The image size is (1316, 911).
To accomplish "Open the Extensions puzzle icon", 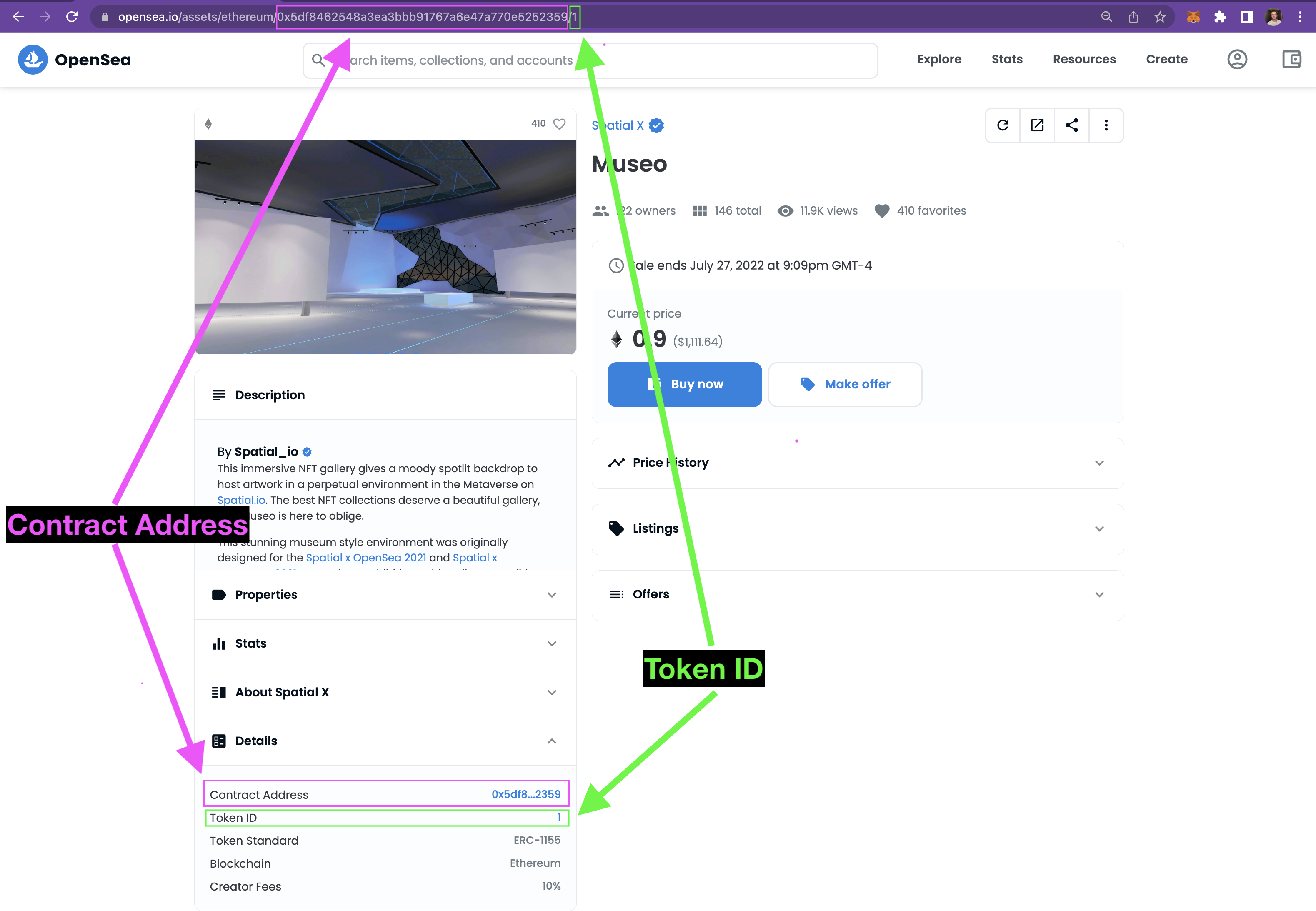I will pyautogui.click(x=1220, y=17).
